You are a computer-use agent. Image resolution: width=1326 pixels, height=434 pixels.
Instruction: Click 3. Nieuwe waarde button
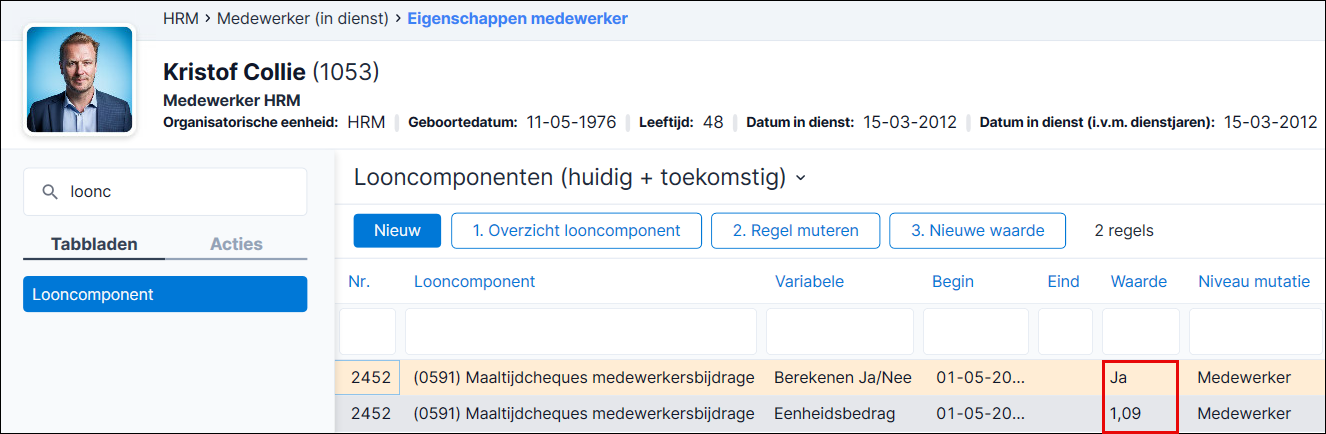pos(977,230)
